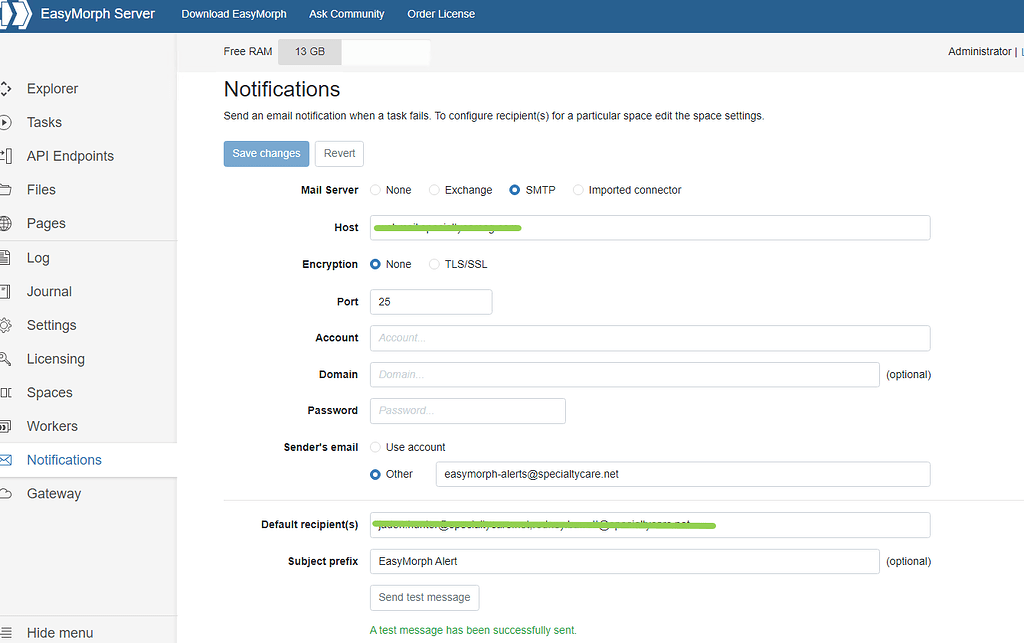Browse the Files section
The width and height of the screenshot is (1024, 643).
click(41, 189)
